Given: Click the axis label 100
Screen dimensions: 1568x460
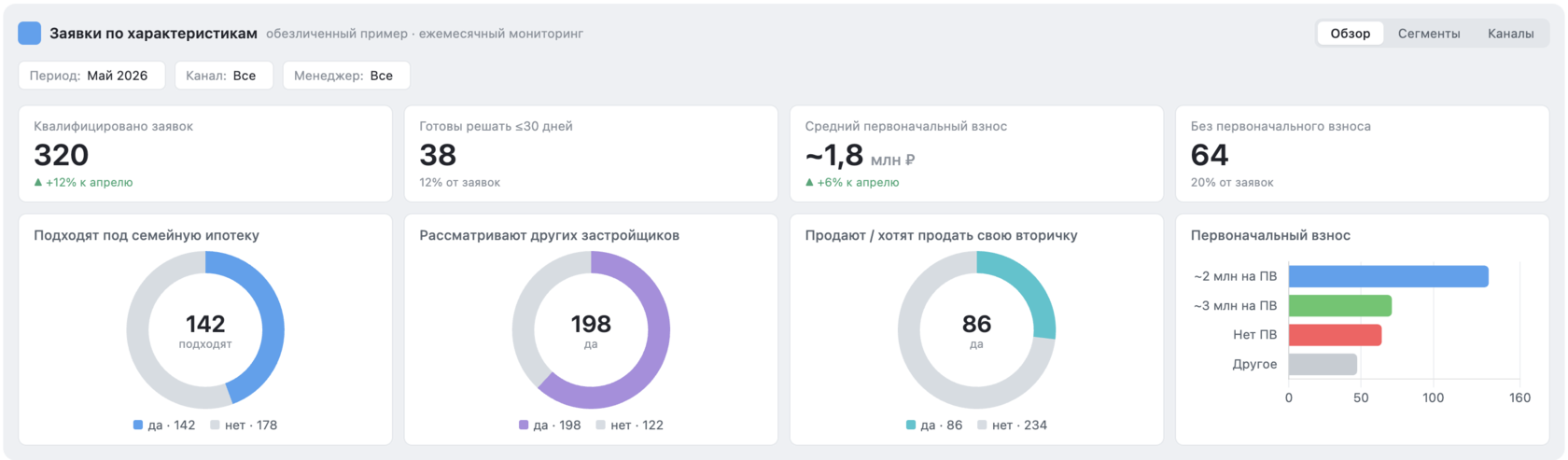Looking at the screenshot, I should click(x=1433, y=397).
